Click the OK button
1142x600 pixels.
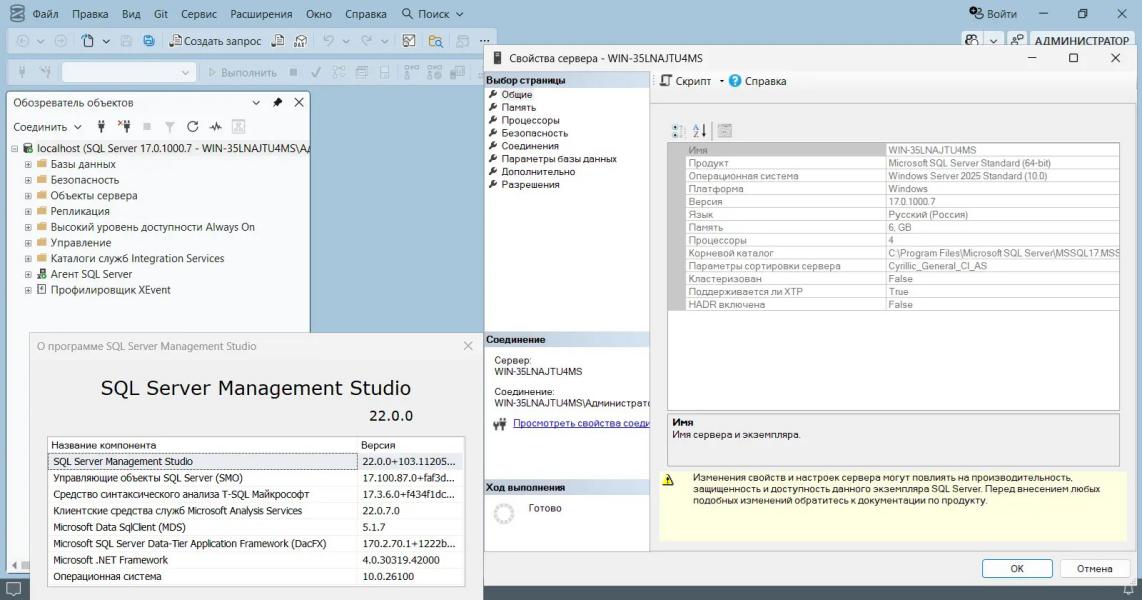(x=1016, y=568)
